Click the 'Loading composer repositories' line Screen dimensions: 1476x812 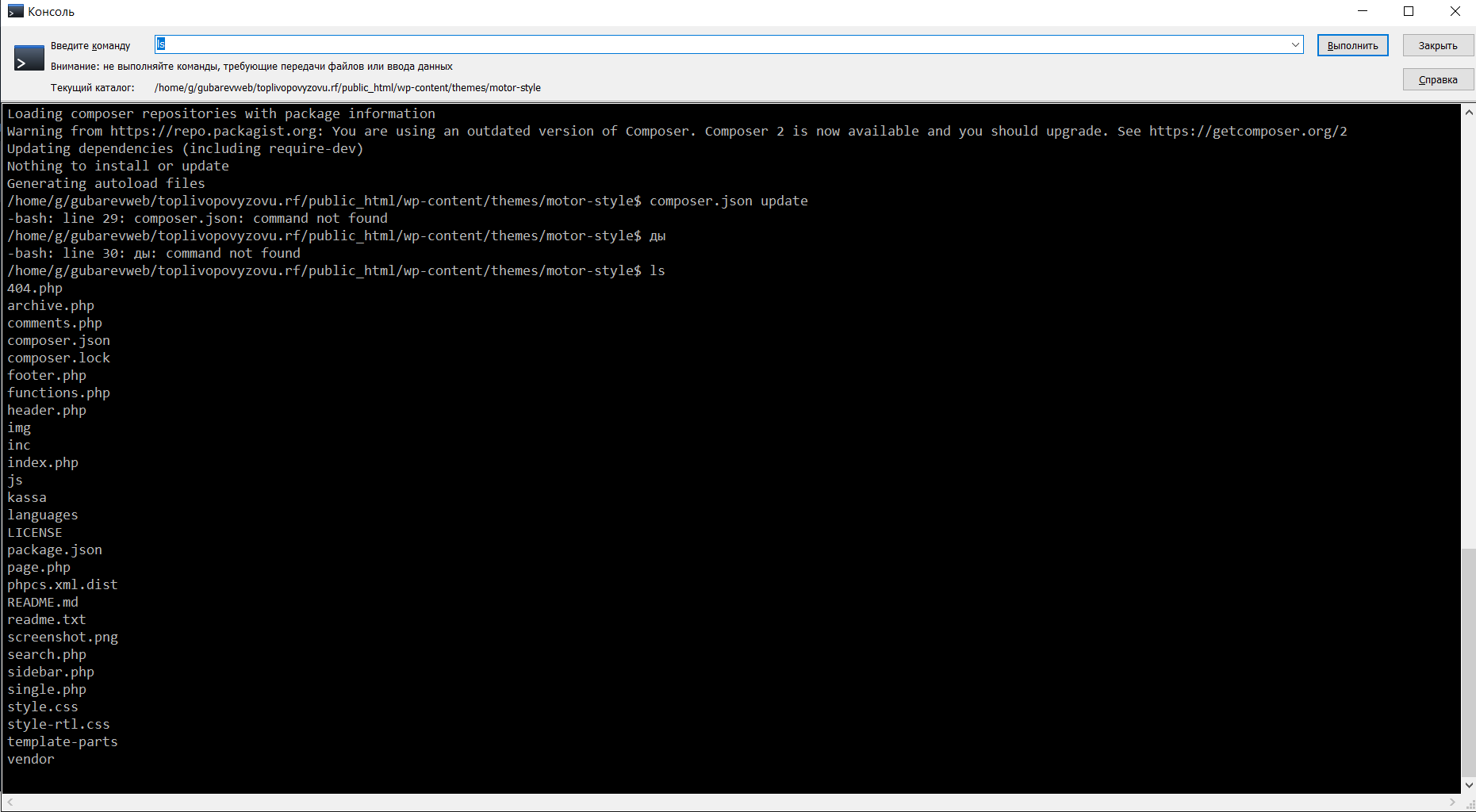coord(221,114)
